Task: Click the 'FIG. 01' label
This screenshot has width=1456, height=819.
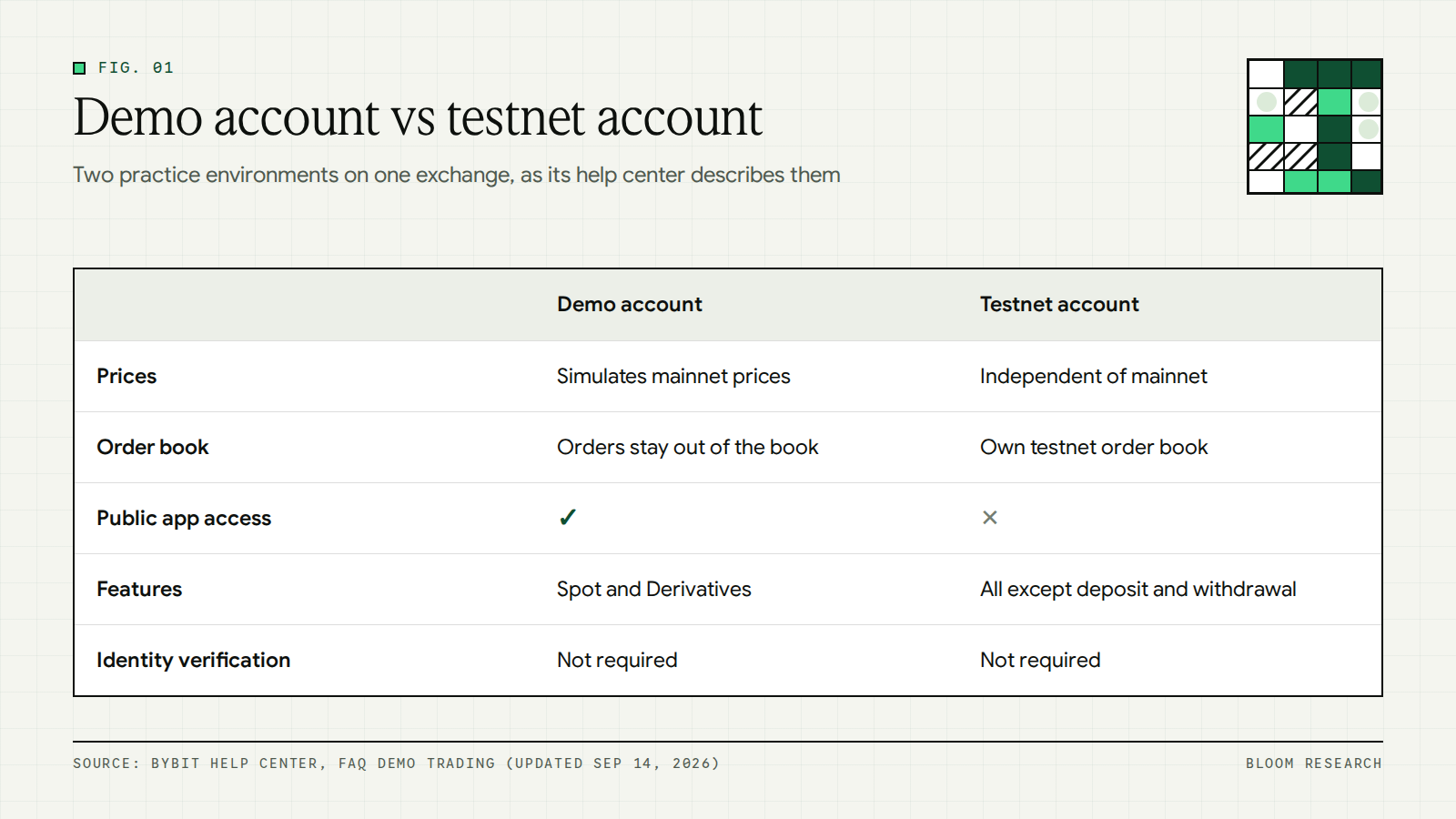Action: tap(136, 68)
